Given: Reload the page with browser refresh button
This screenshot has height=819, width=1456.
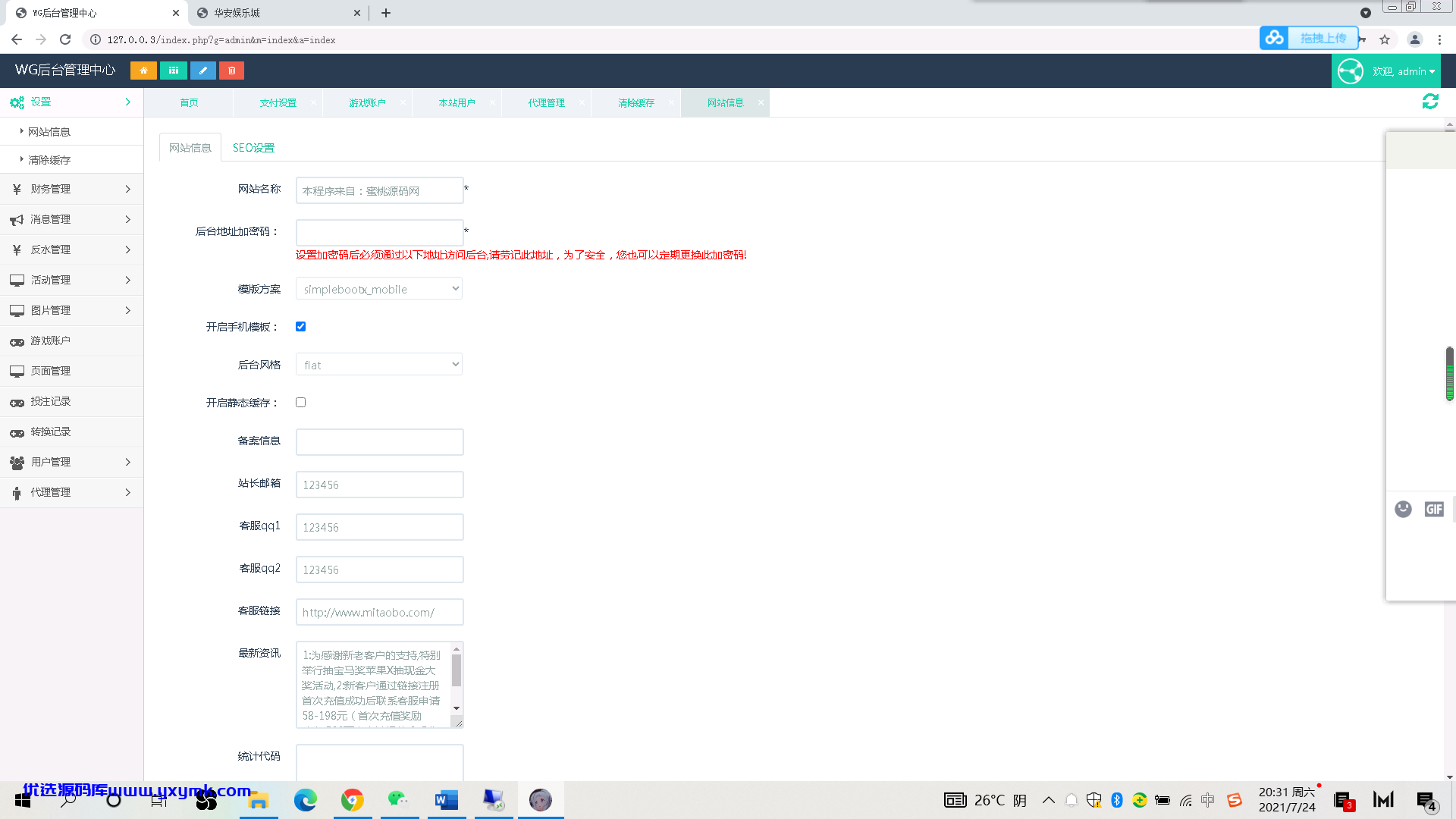Looking at the screenshot, I should pyautogui.click(x=65, y=39).
